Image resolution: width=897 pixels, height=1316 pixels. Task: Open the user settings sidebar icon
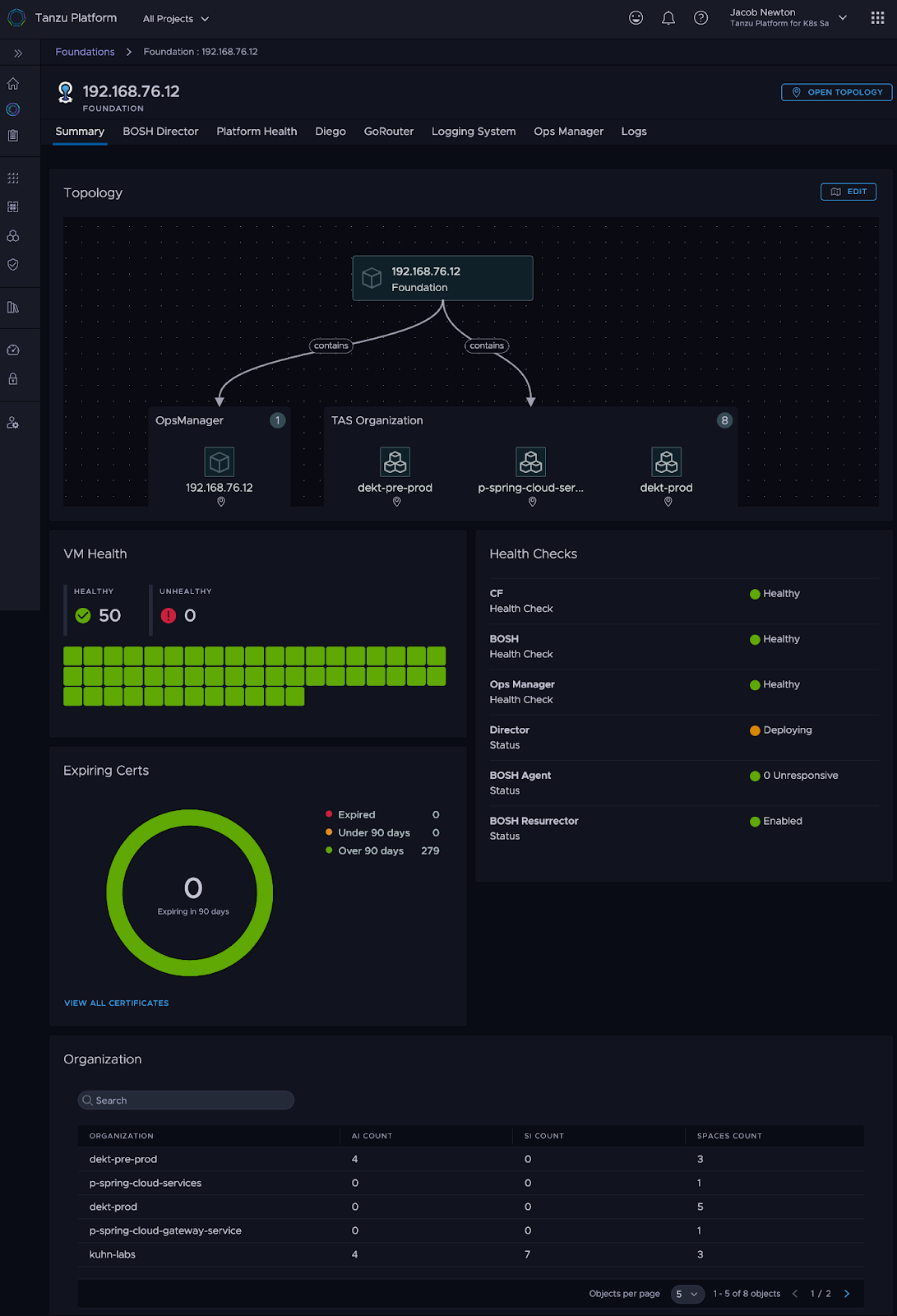[x=13, y=423]
